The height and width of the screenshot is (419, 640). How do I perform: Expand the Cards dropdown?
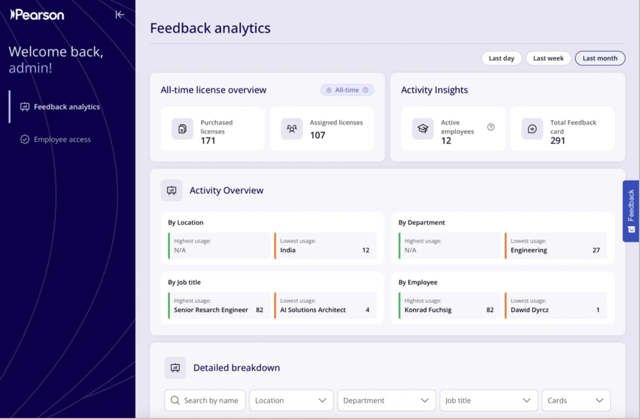(x=576, y=400)
